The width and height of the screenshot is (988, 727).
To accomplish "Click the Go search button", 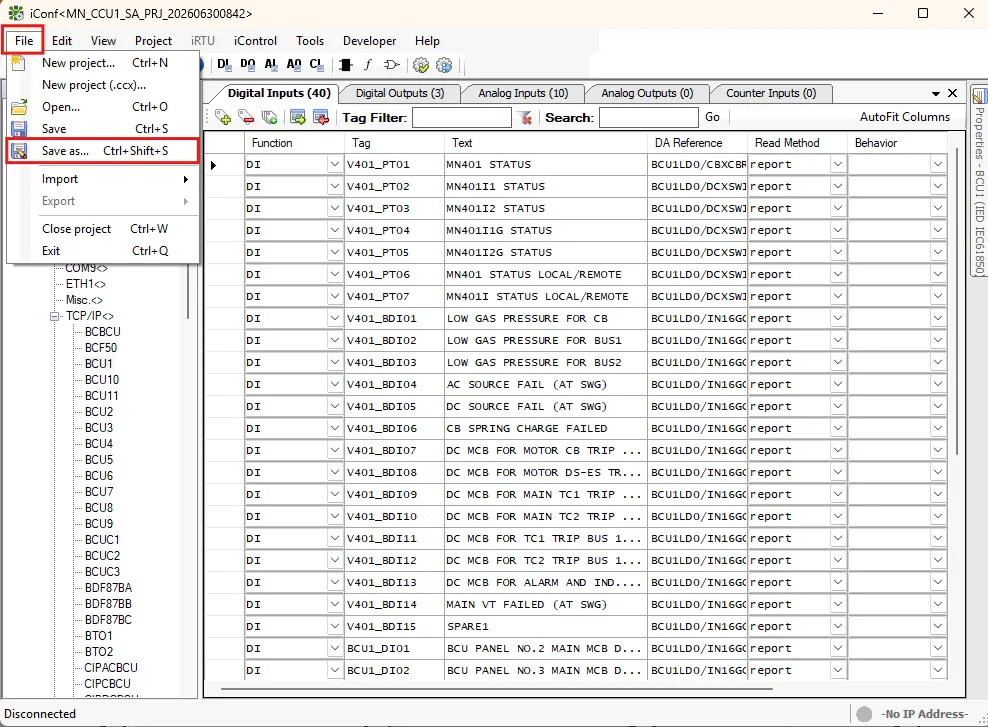I will pyautogui.click(x=712, y=117).
